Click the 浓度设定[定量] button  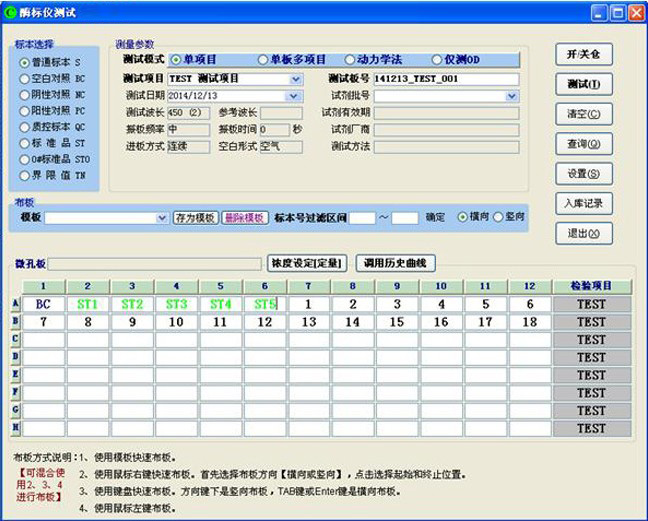pyautogui.click(x=307, y=264)
